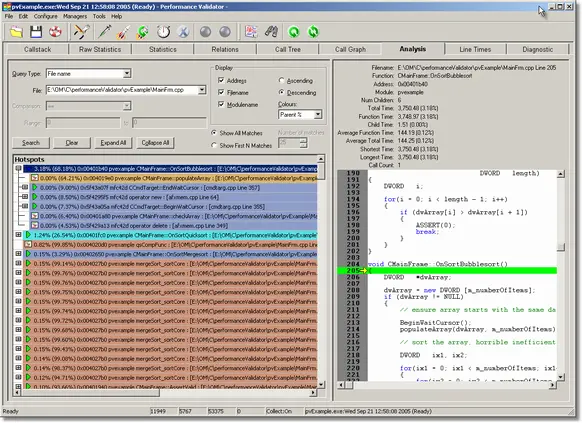582x423 pixels.
Task: Uncheck the Filename display checkbox
Action: (x=221, y=92)
